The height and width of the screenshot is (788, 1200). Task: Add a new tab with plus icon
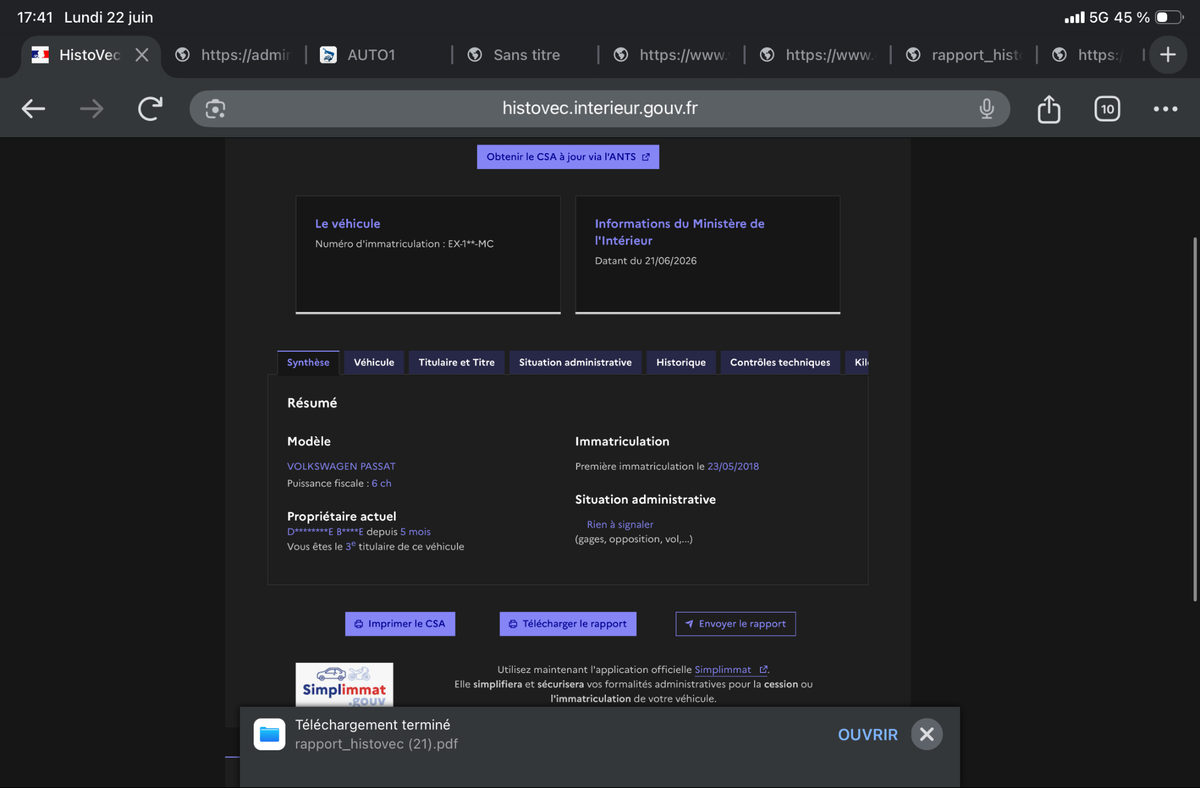click(1168, 55)
